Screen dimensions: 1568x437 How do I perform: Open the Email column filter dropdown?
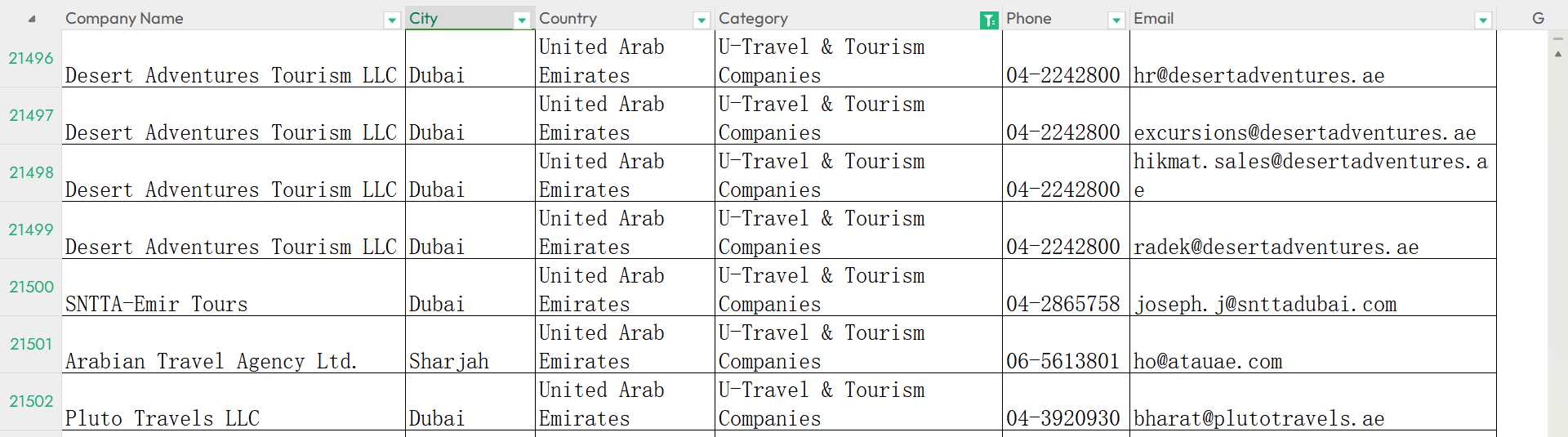[x=1484, y=20]
